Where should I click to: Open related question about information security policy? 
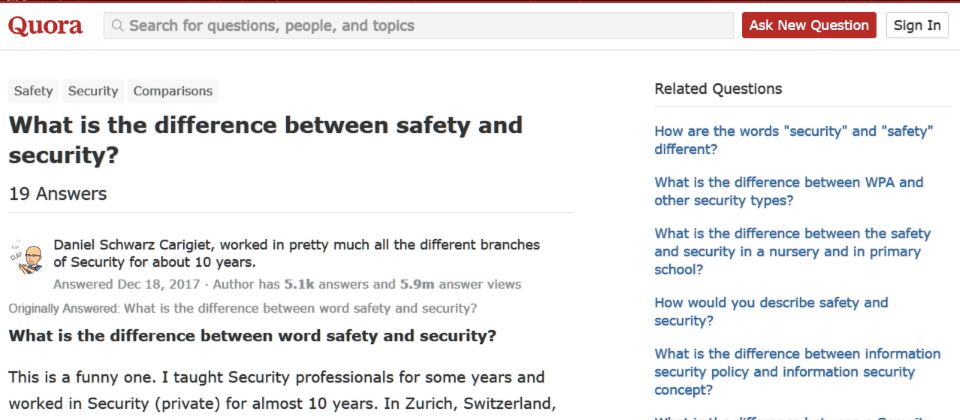coord(797,372)
